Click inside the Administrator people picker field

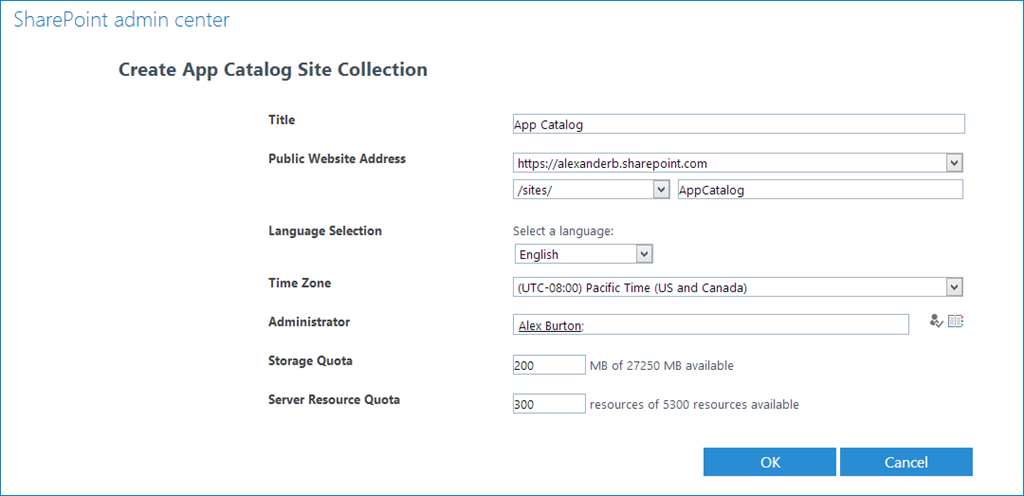click(x=711, y=324)
